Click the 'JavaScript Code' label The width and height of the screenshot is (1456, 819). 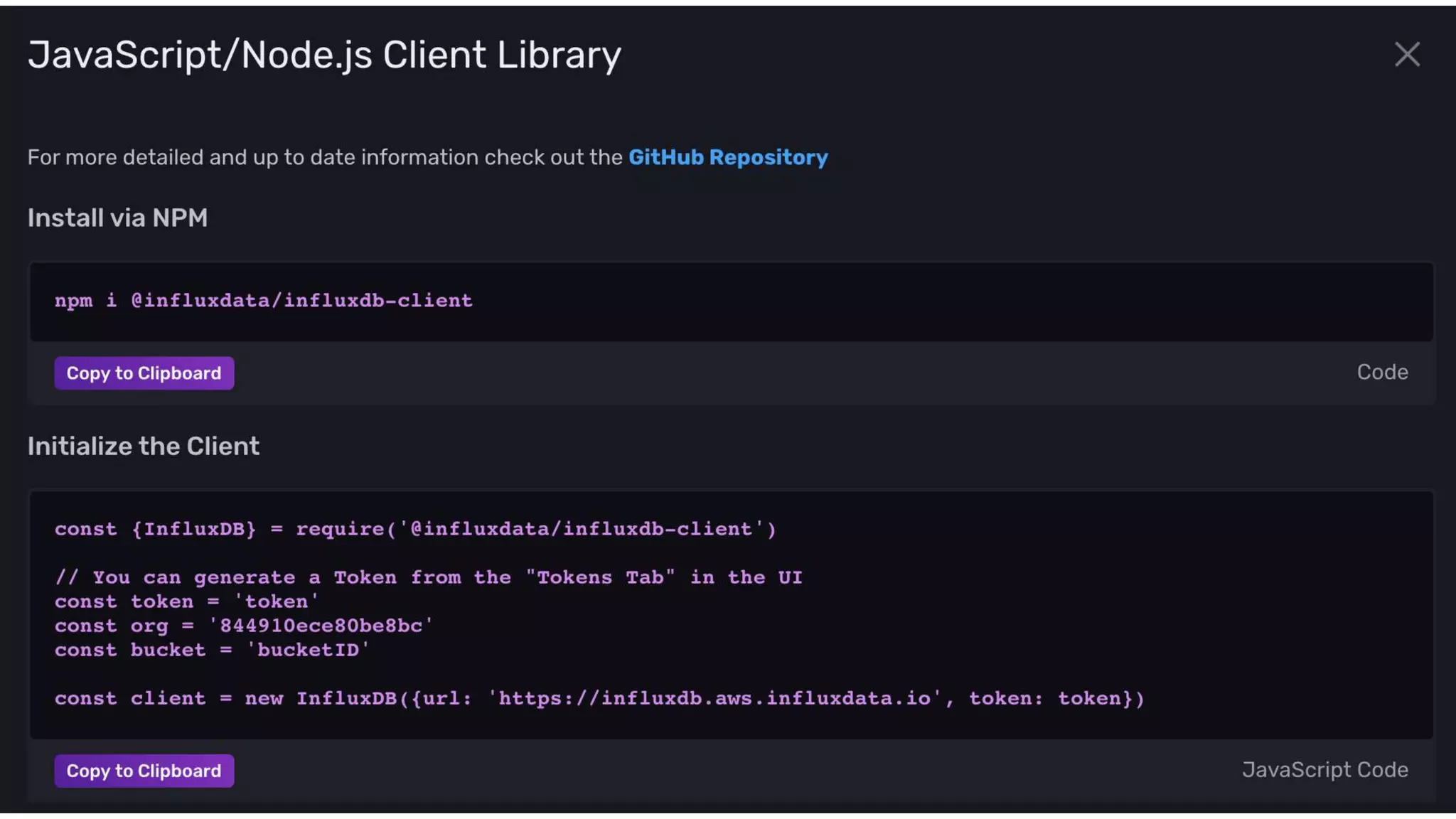[x=1324, y=770]
